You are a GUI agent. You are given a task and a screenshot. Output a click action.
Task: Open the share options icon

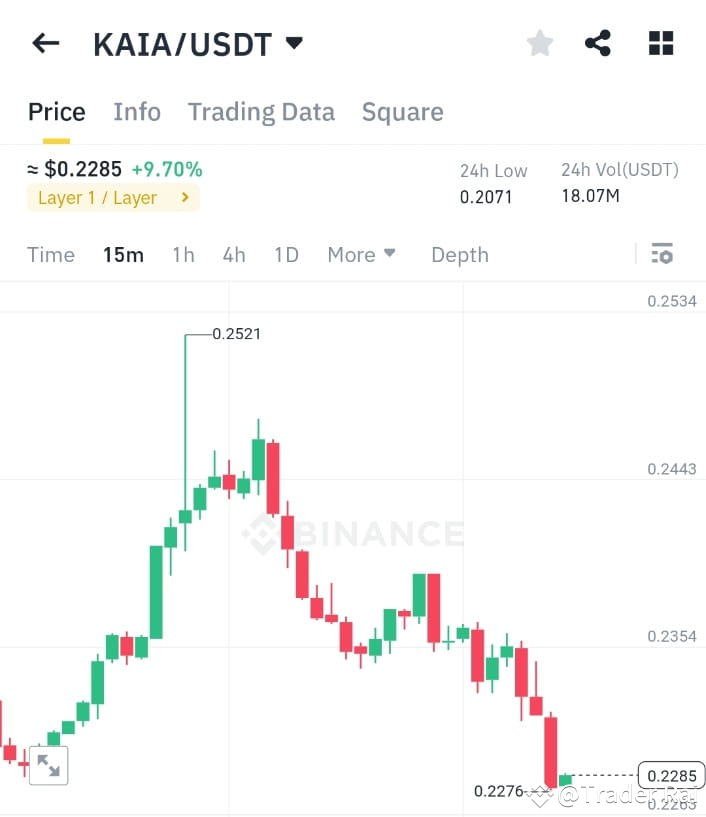(599, 42)
